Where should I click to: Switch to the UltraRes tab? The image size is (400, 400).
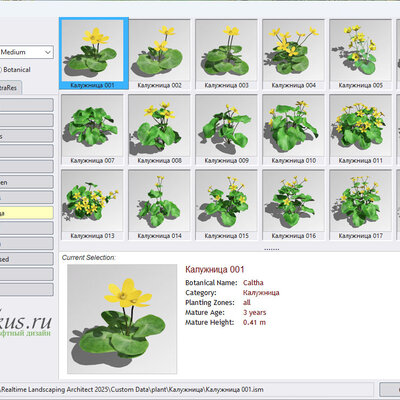click(x=11, y=88)
